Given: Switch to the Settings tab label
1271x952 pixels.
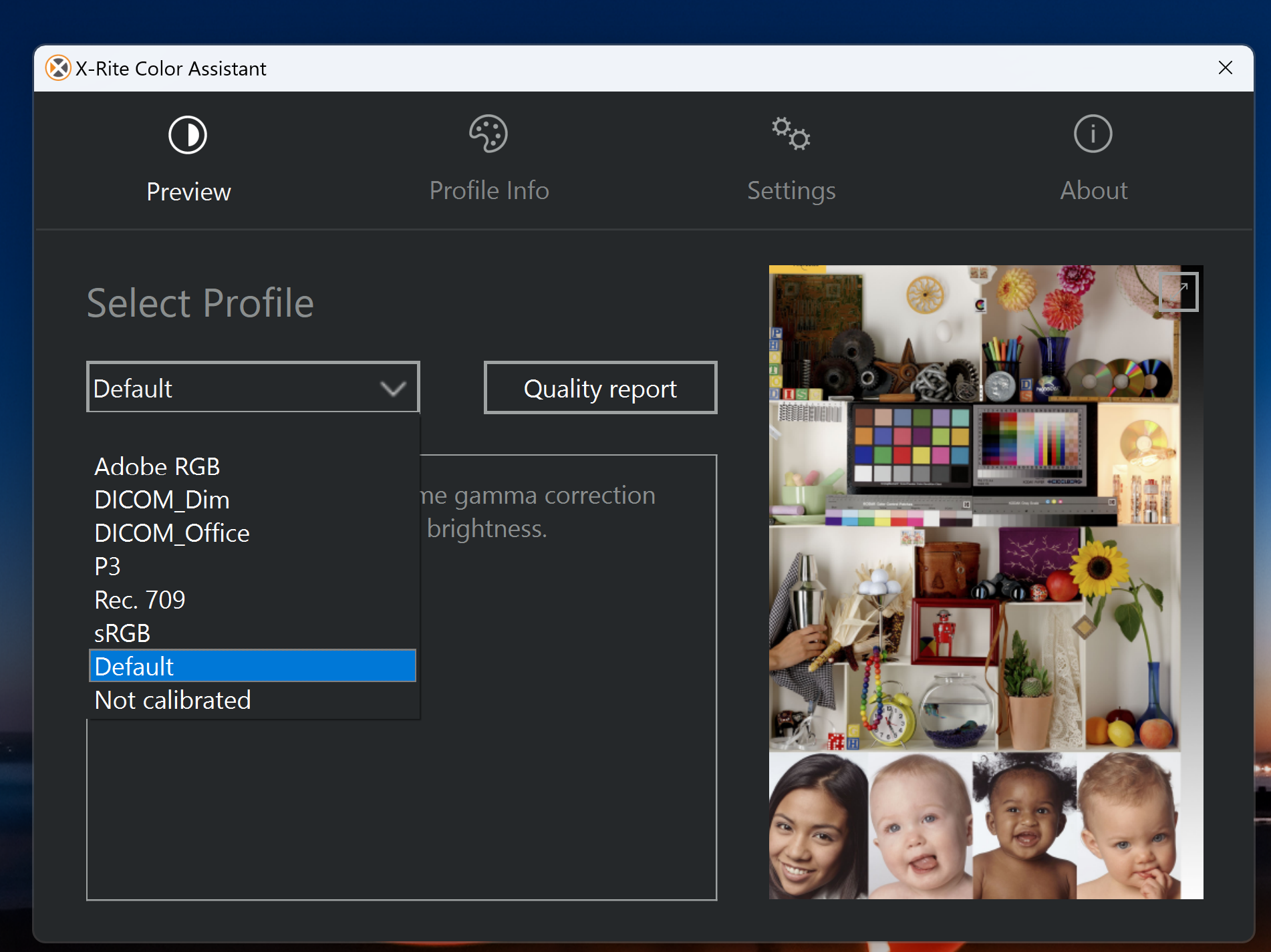Looking at the screenshot, I should pos(791,191).
